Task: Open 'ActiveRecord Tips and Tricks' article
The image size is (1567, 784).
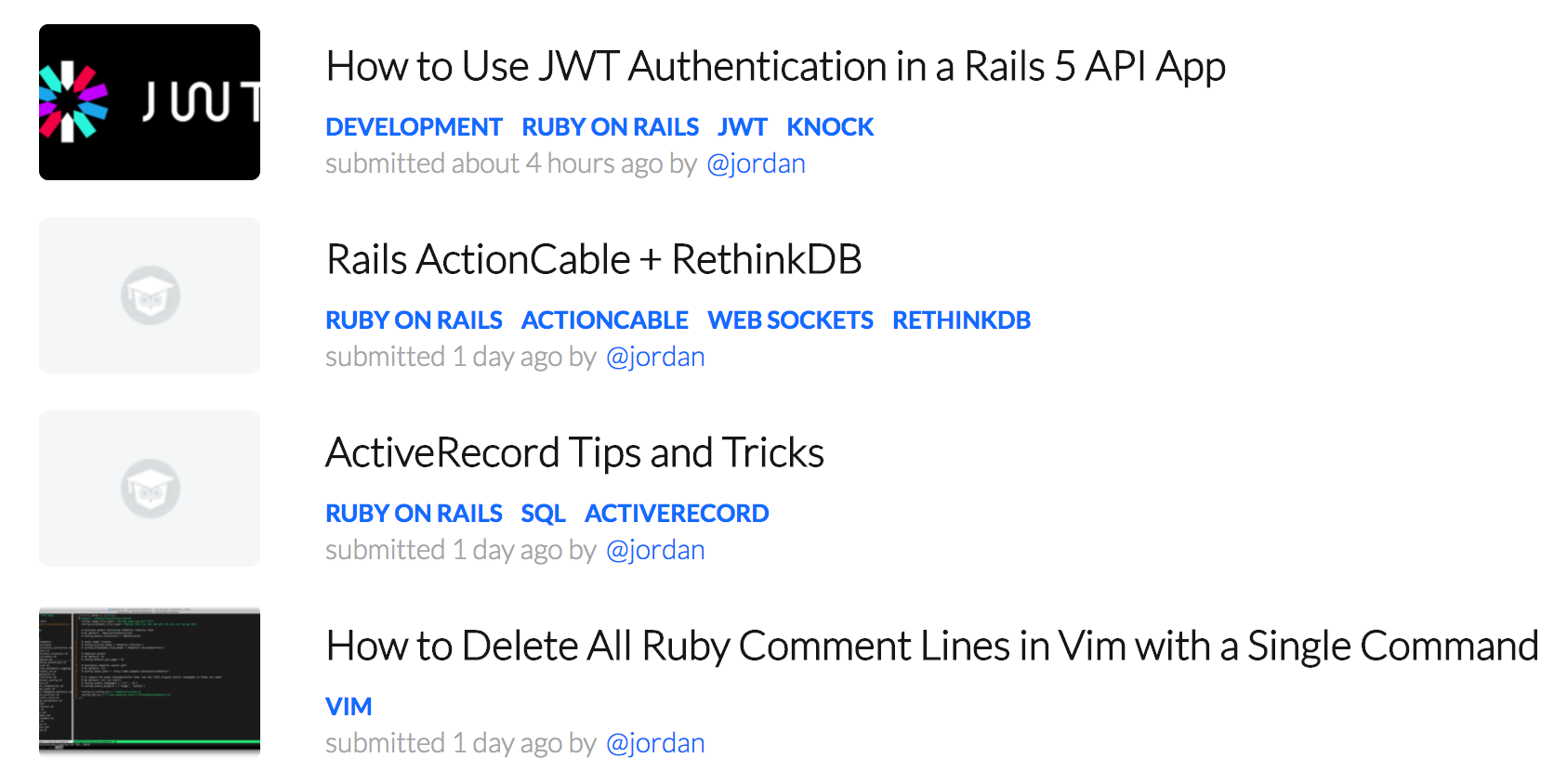Action: point(574,453)
